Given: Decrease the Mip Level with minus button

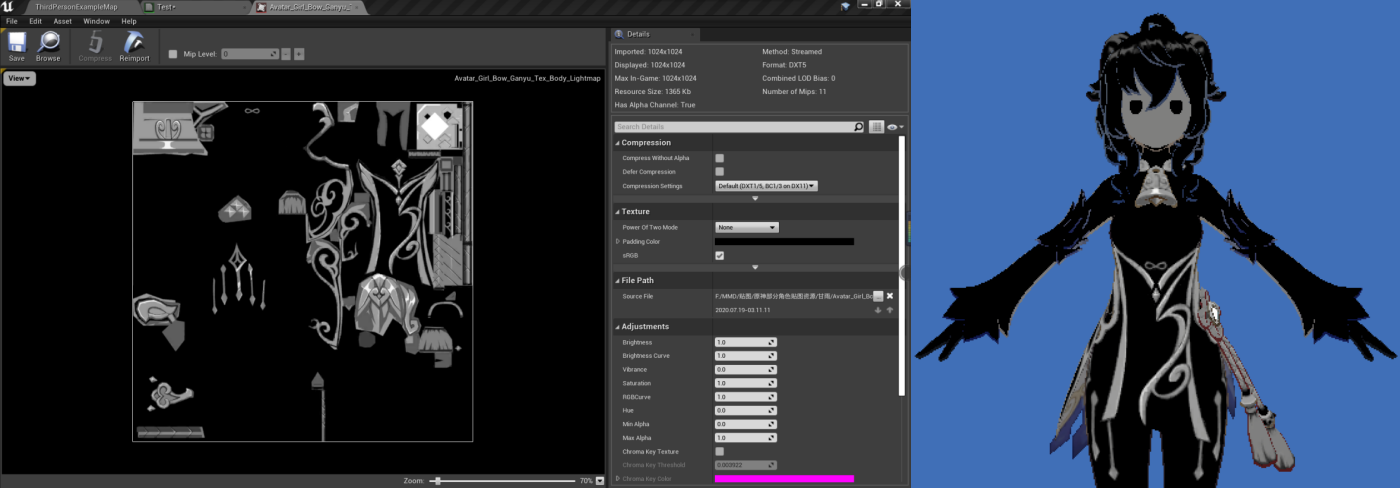Looking at the screenshot, I should [286, 54].
